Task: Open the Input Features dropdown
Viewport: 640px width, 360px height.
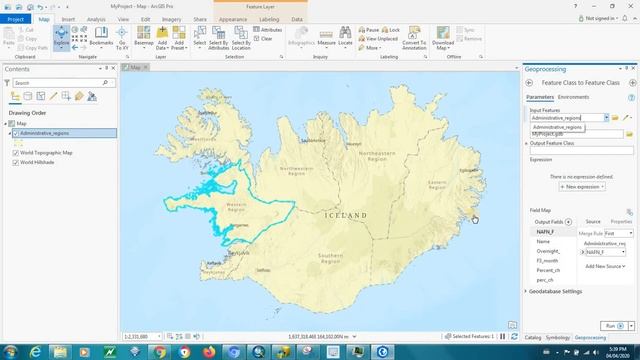Action: pos(607,118)
